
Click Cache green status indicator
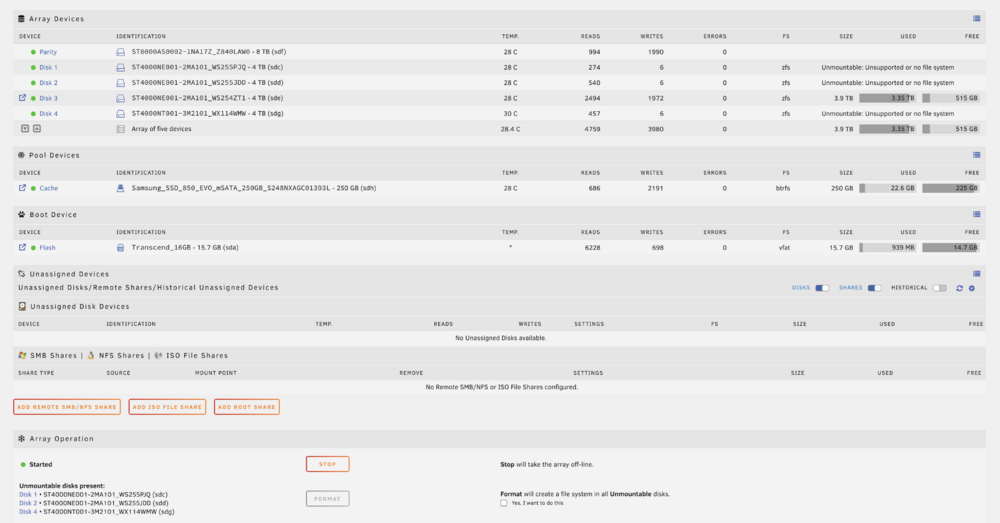coord(33,189)
